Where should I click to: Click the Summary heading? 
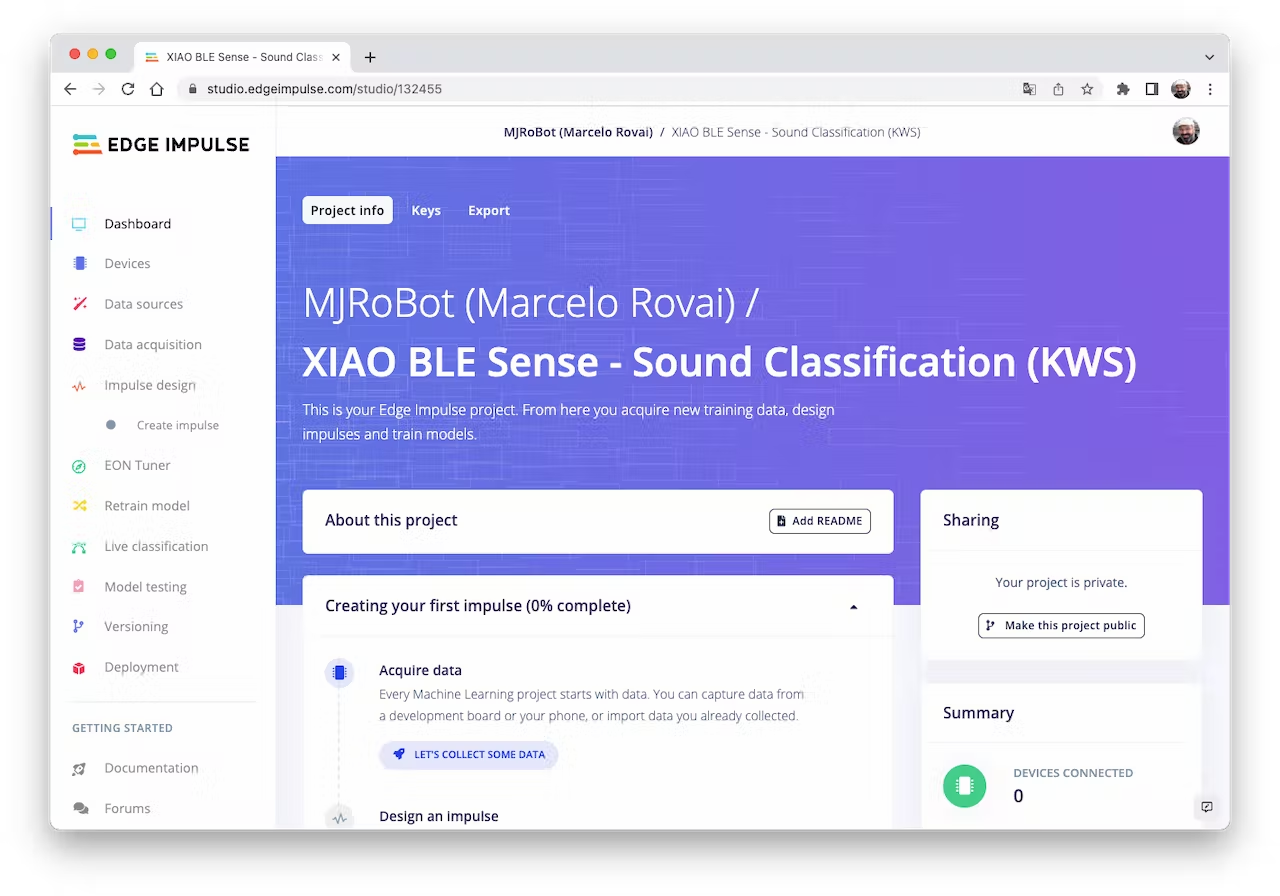(978, 713)
